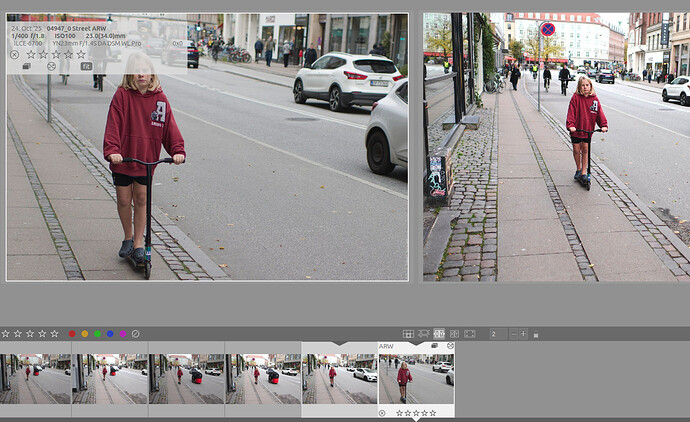The image size is (690, 422).
Task: Click the '24. Oct '25' date text
Action: pyautogui.click(x=26, y=29)
